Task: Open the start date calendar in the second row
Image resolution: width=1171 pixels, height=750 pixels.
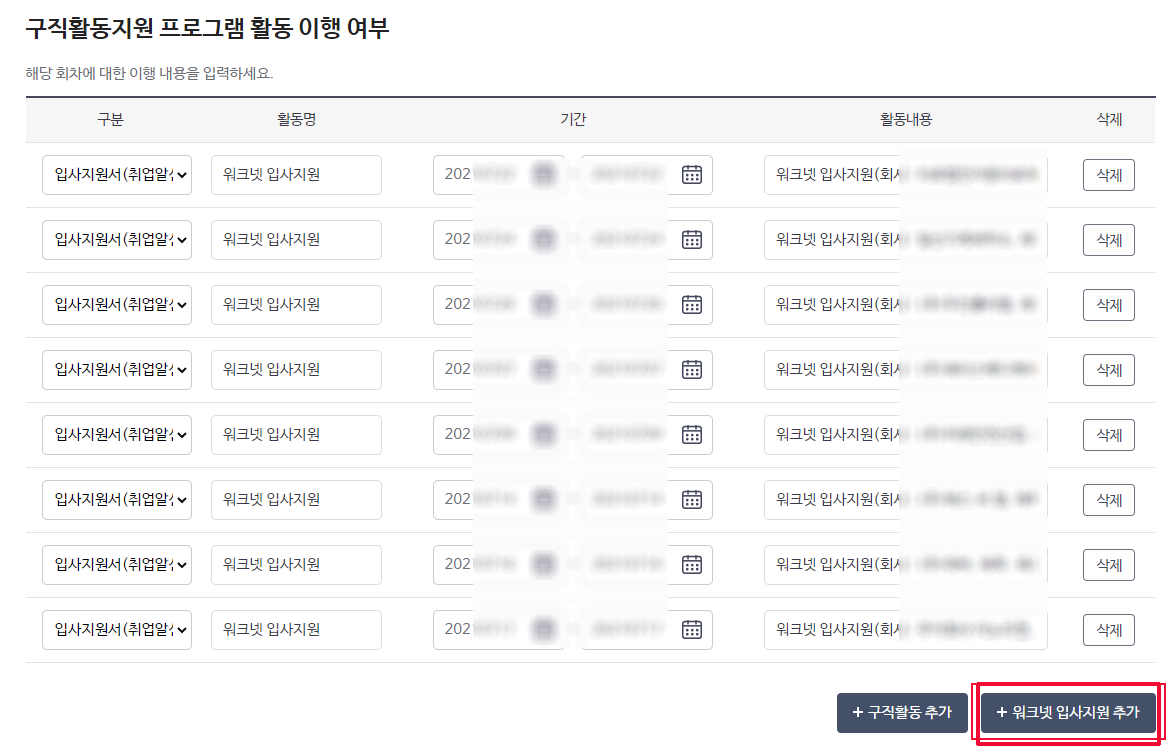Action: (543, 239)
